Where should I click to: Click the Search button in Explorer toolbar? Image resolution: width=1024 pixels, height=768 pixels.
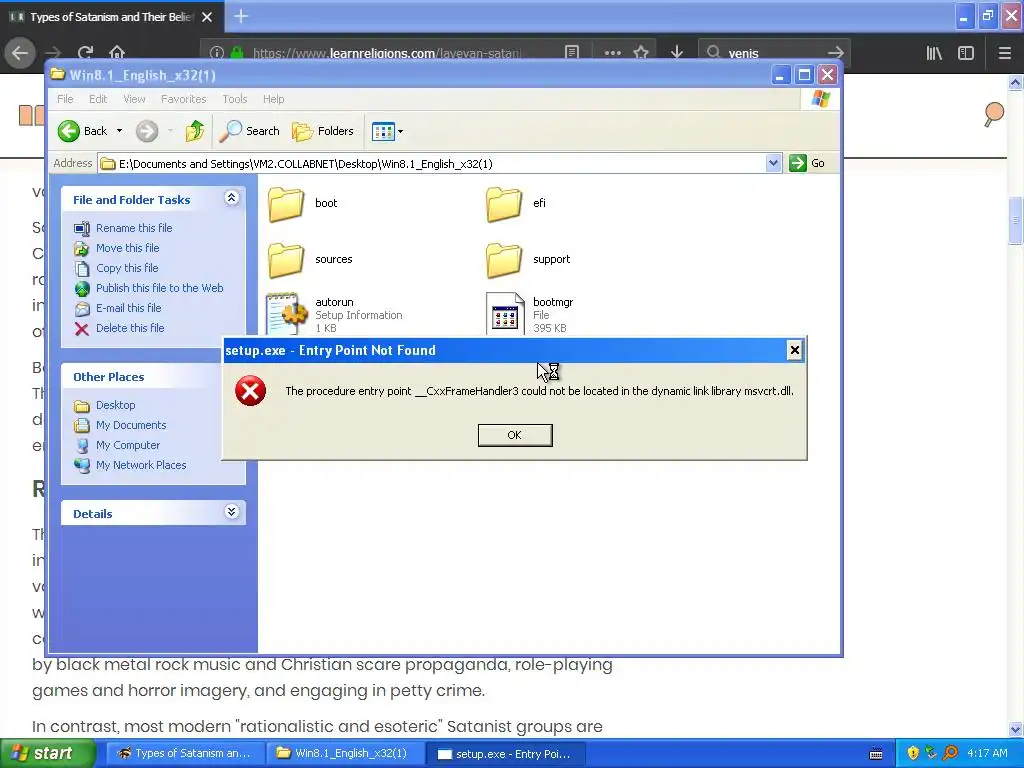(249, 131)
